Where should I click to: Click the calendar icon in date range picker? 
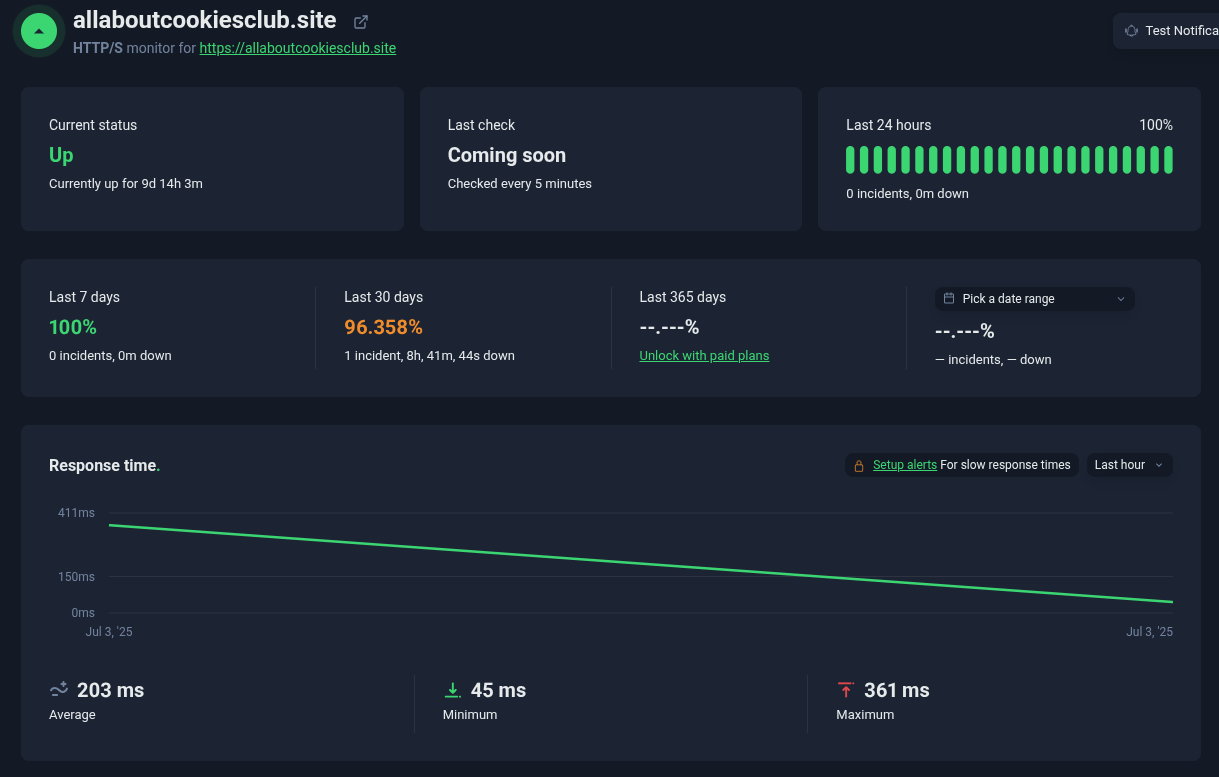click(949, 298)
